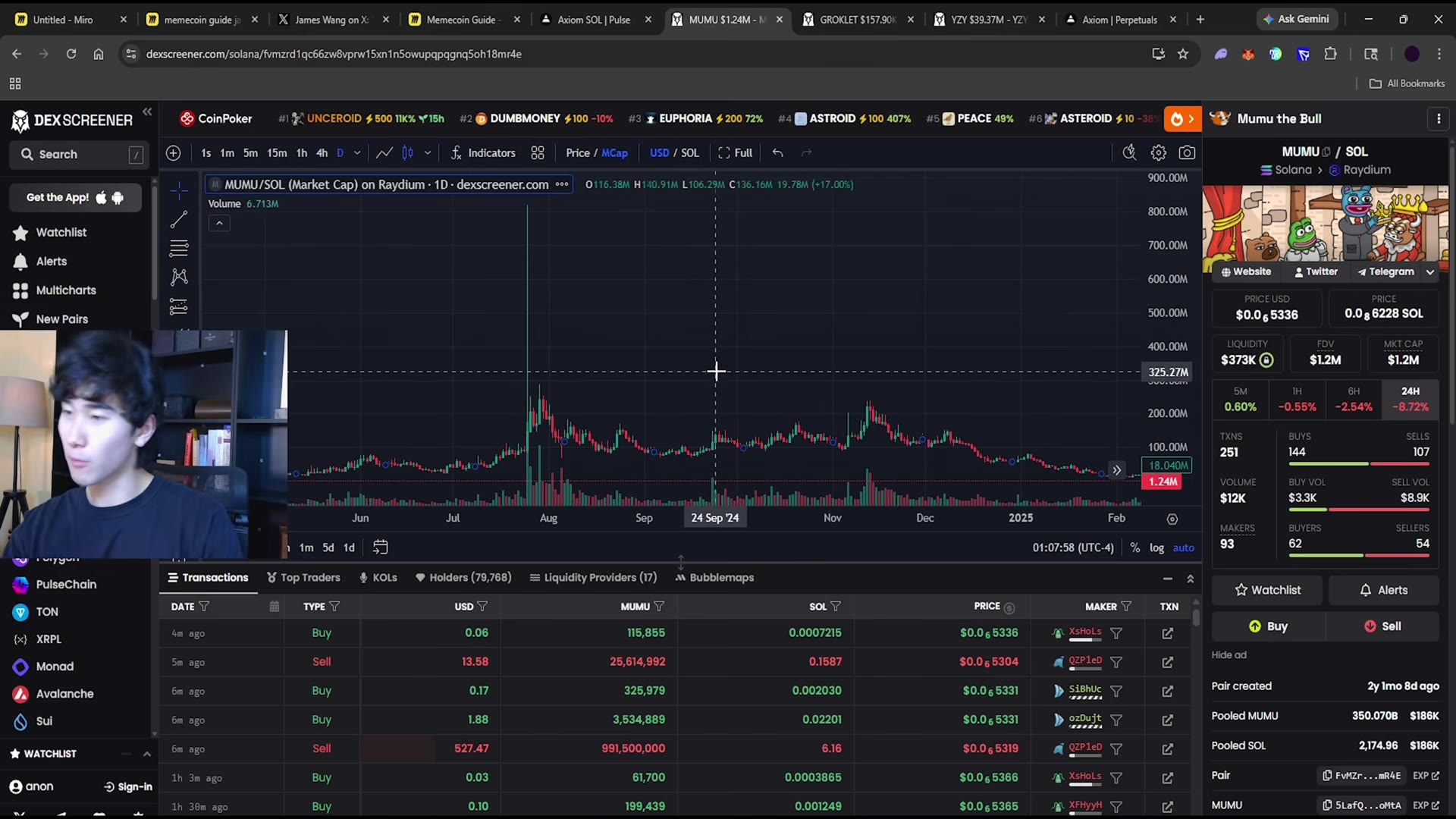Switch chart to MCap mode

click(614, 153)
